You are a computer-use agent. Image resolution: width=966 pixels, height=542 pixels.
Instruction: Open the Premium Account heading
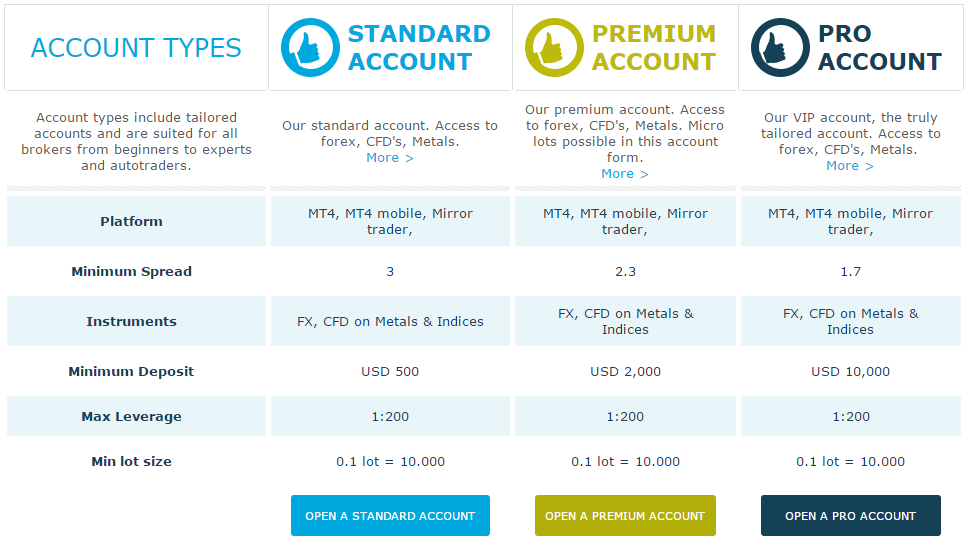(x=654, y=47)
